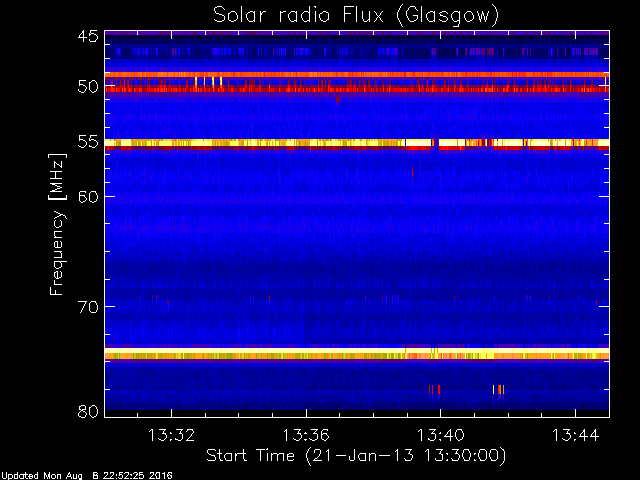Click the '45' frequency axis label
The image size is (640, 480).
click(x=88, y=36)
